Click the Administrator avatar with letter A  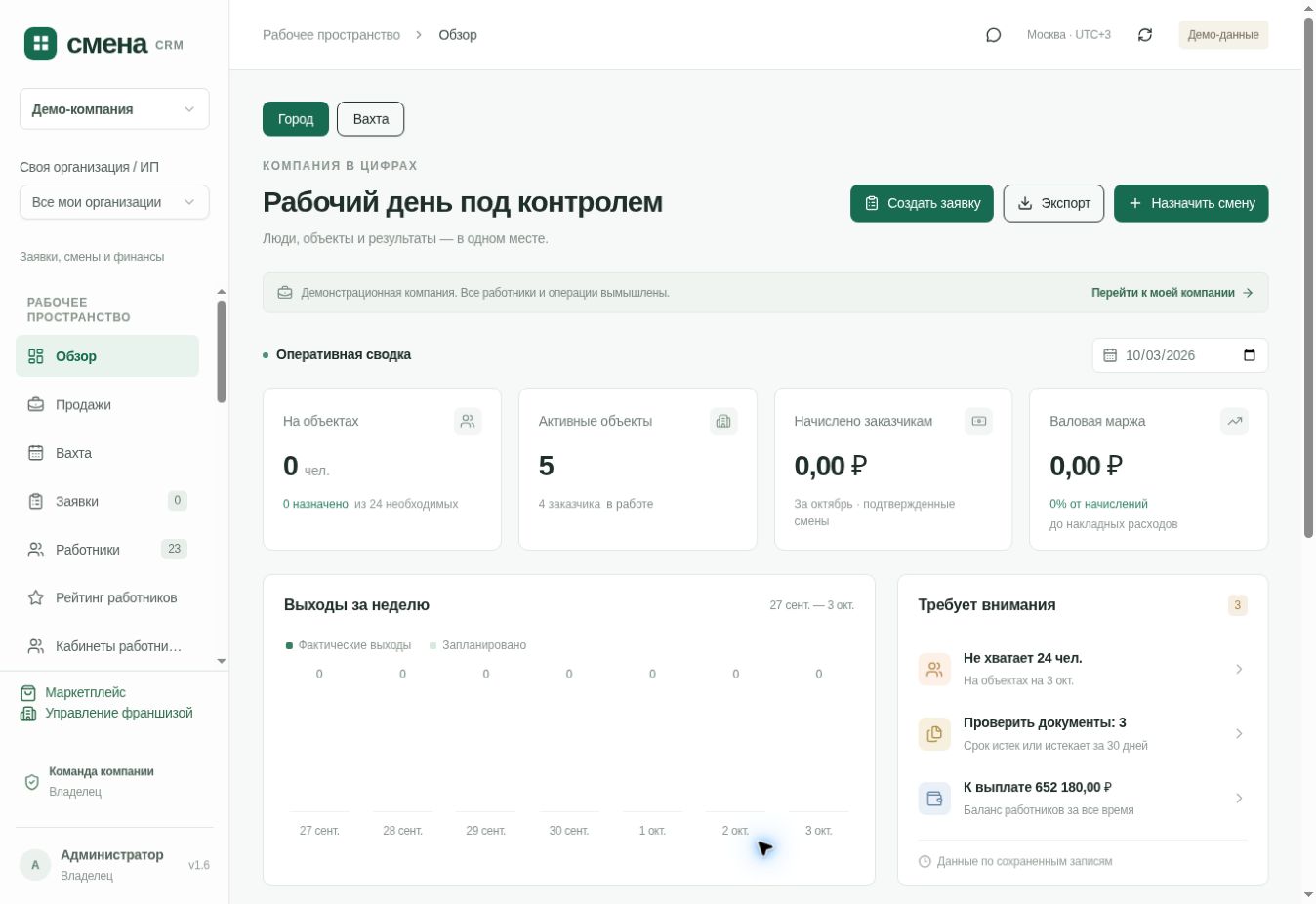point(35,865)
